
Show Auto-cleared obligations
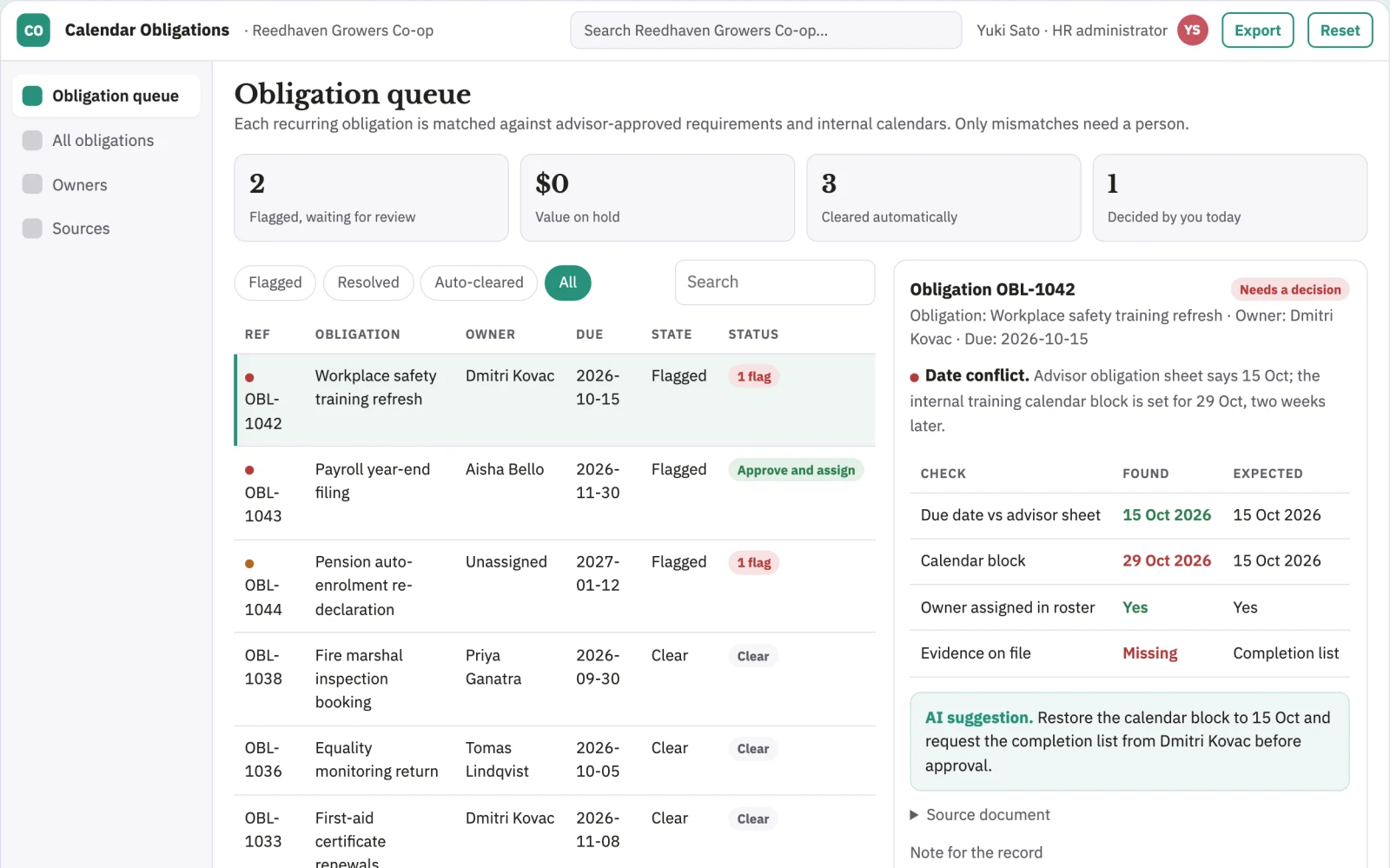coord(479,282)
